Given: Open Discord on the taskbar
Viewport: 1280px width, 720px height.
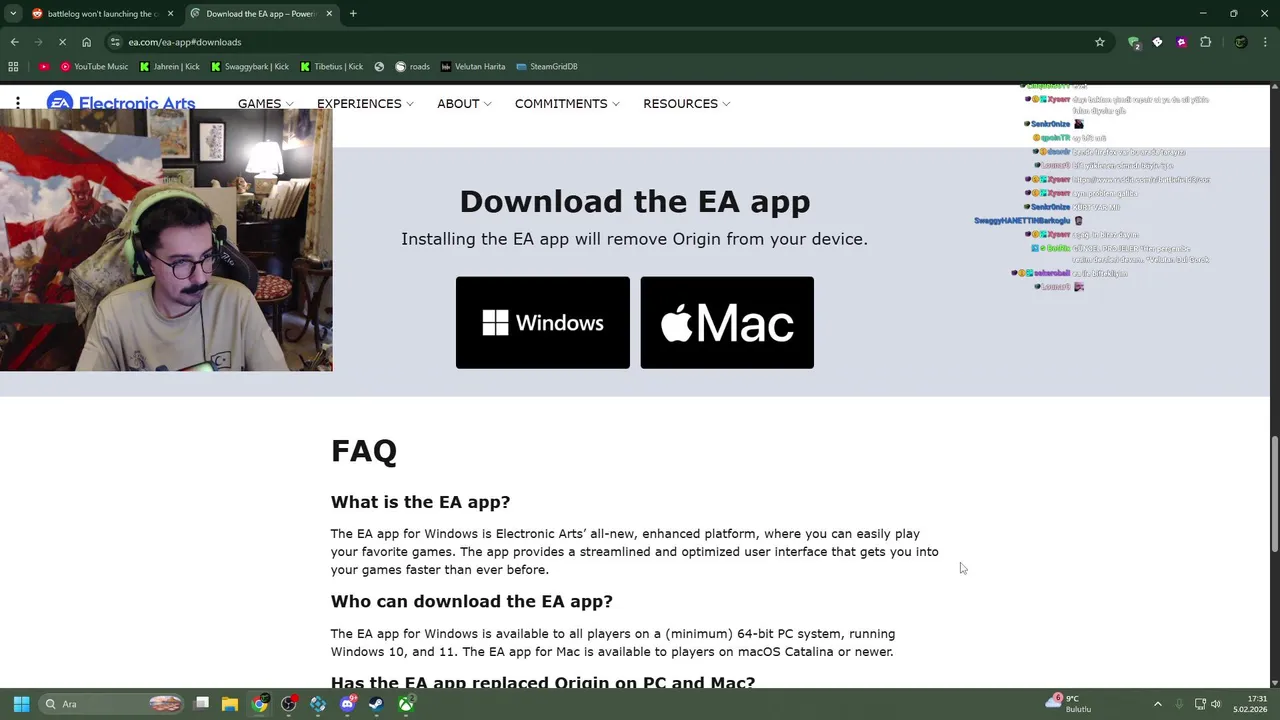Looking at the screenshot, I should tap(347, 704).
